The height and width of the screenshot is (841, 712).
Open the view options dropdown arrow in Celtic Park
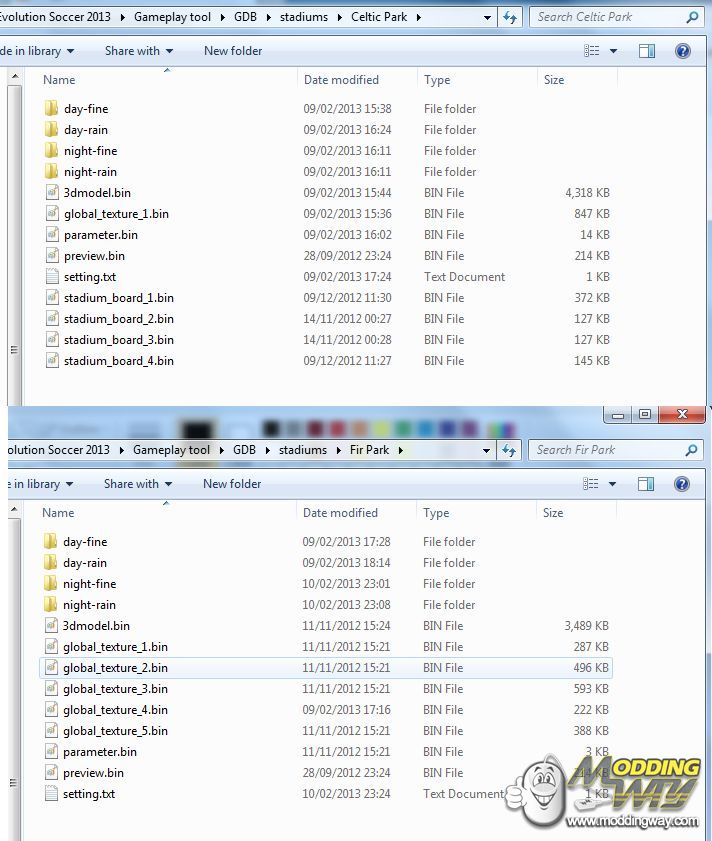[613, 51]
